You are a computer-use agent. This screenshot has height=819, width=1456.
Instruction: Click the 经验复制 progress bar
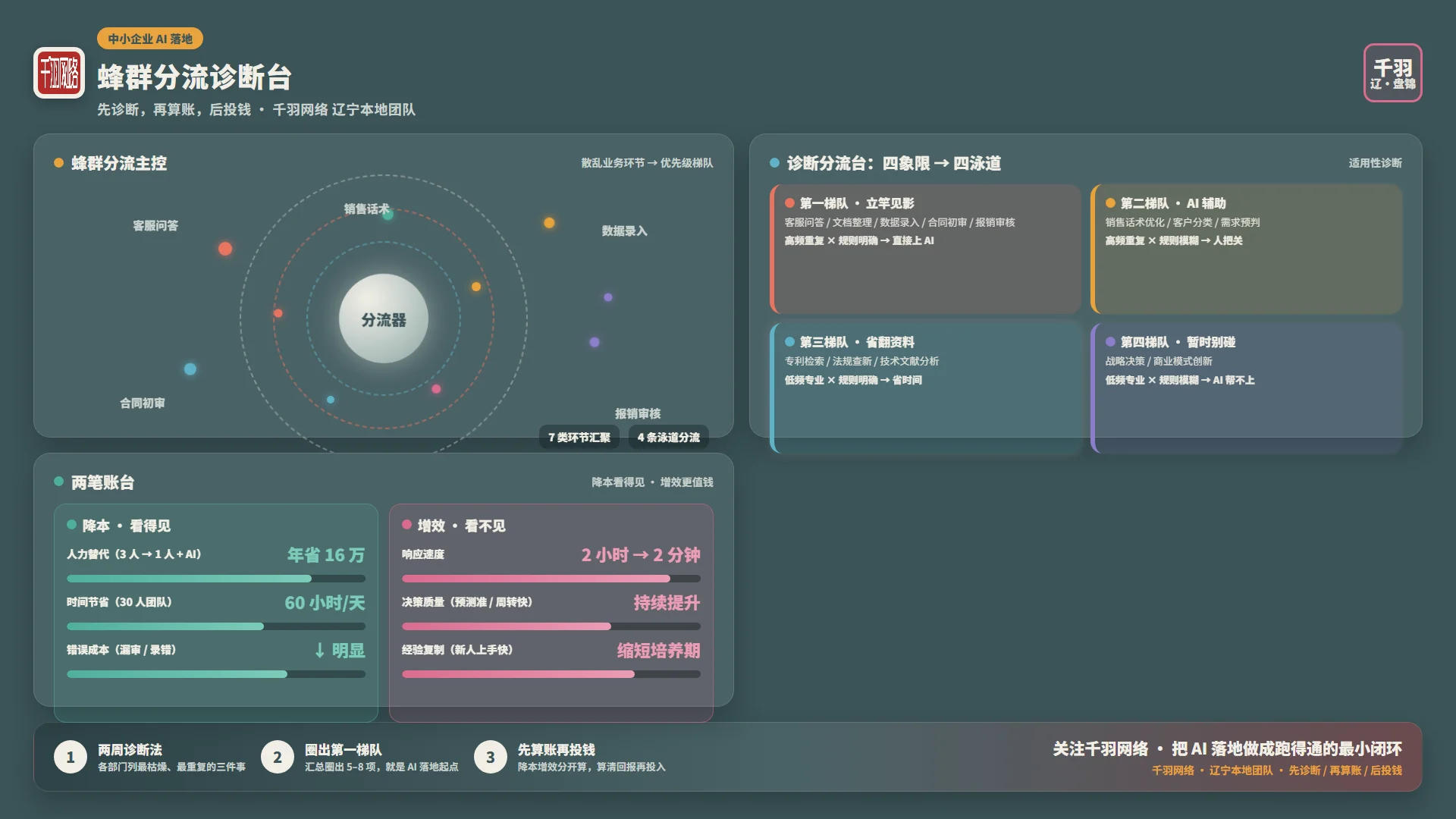551,674
